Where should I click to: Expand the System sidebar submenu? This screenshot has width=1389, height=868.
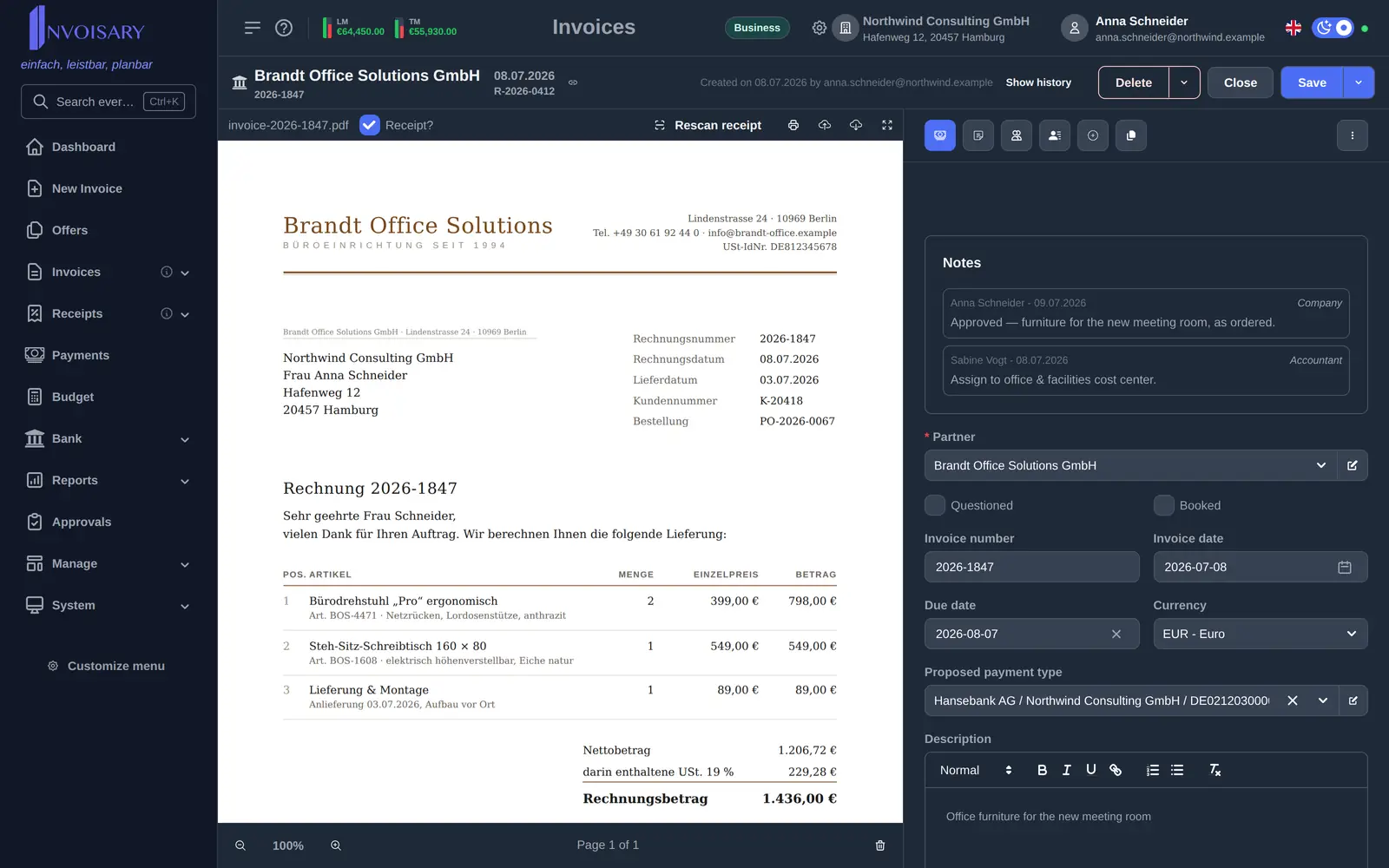point(185,606)
